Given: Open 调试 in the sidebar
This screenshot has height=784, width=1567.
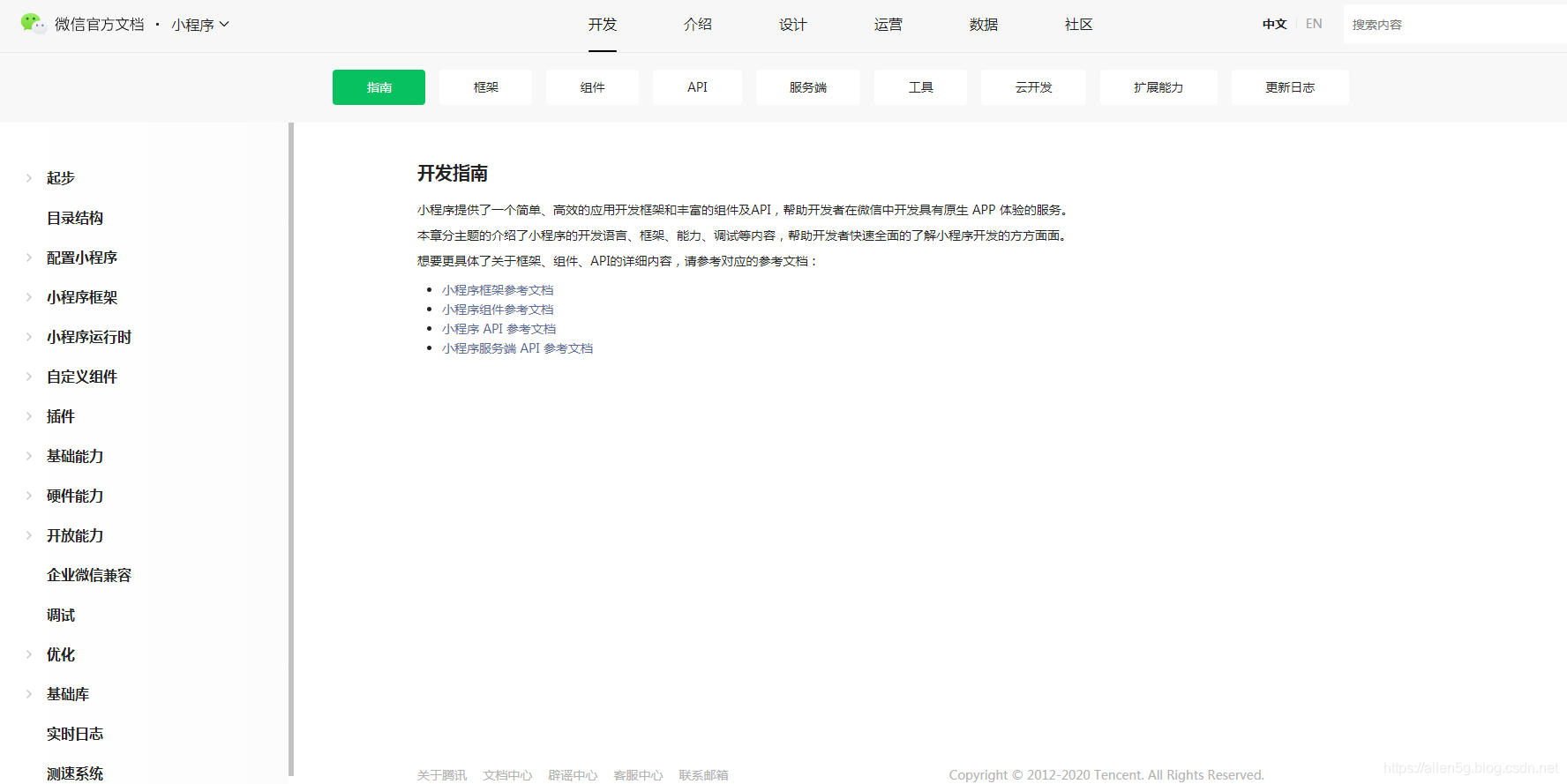Looking at the screenshot, I should click(x=61, y=615).
